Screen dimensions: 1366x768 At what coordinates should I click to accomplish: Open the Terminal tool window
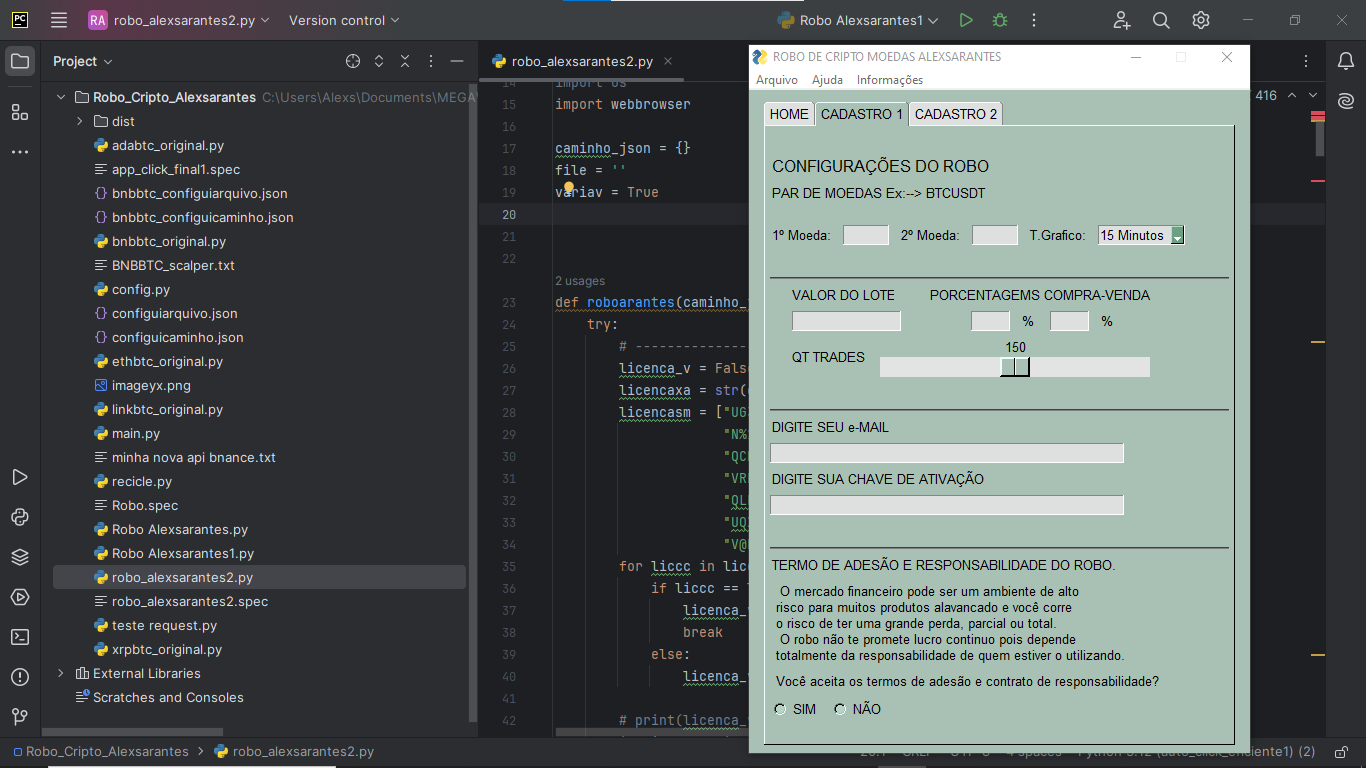[20, 637]
